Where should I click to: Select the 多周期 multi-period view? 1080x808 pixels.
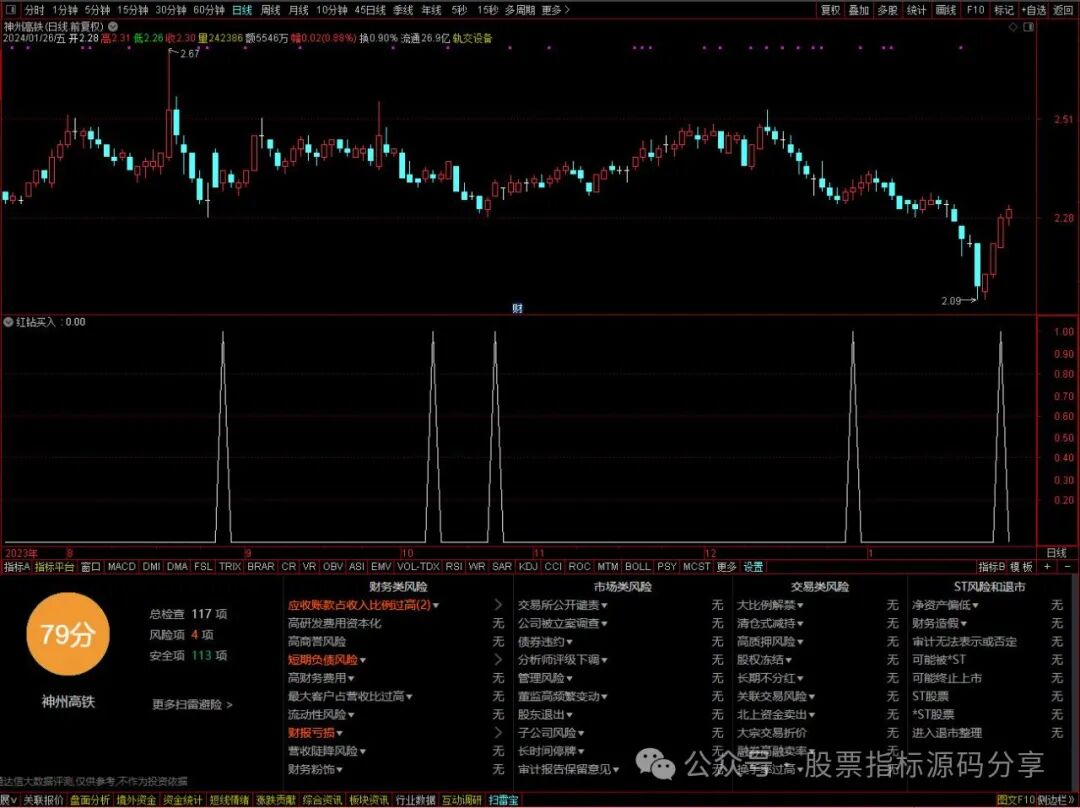point(519,10)
